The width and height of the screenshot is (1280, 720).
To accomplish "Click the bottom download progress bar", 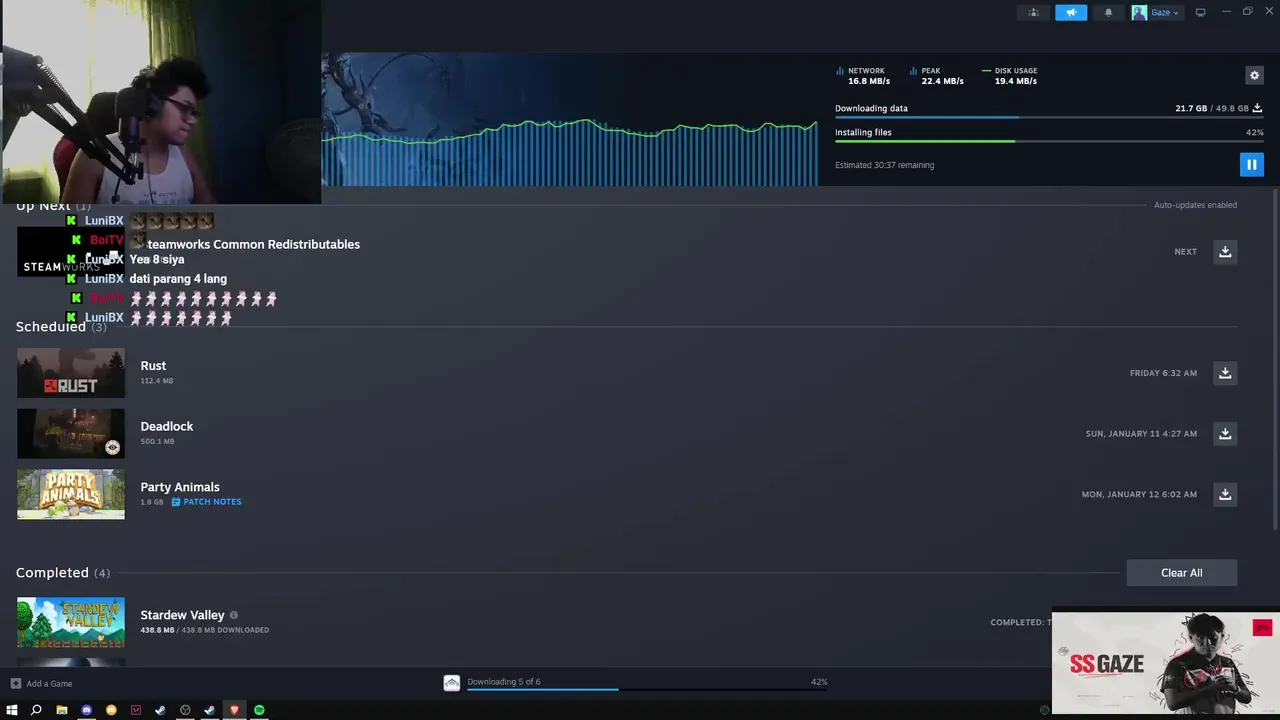I will click(x=647, y=689).
